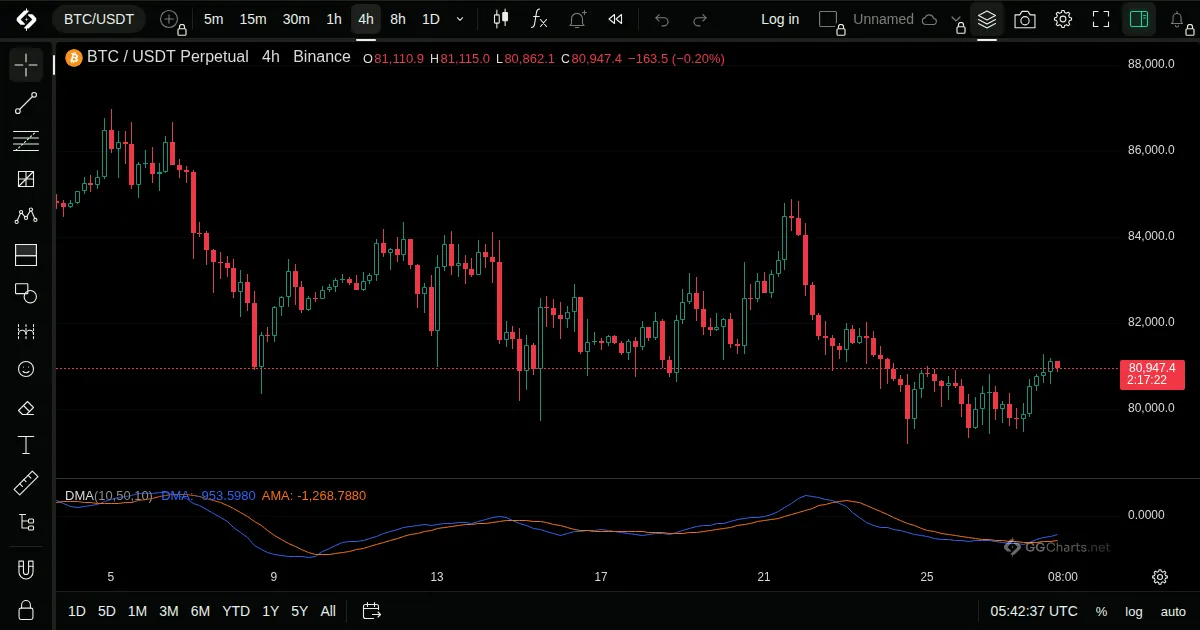Select the horizontal lines Fibonacci tool
Screen dimensions: 1200x630
[26, 141]
